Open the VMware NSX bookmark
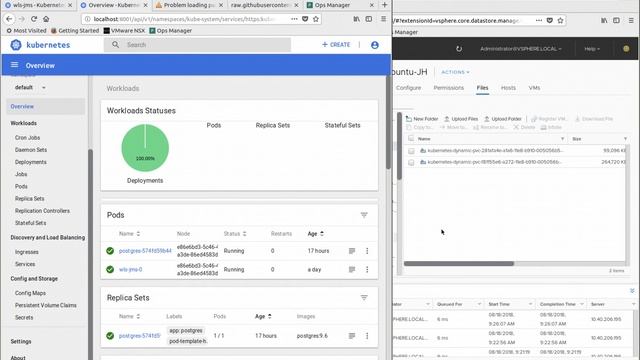The height and width of the screenshot is (360, 640). tap(124, 31)
